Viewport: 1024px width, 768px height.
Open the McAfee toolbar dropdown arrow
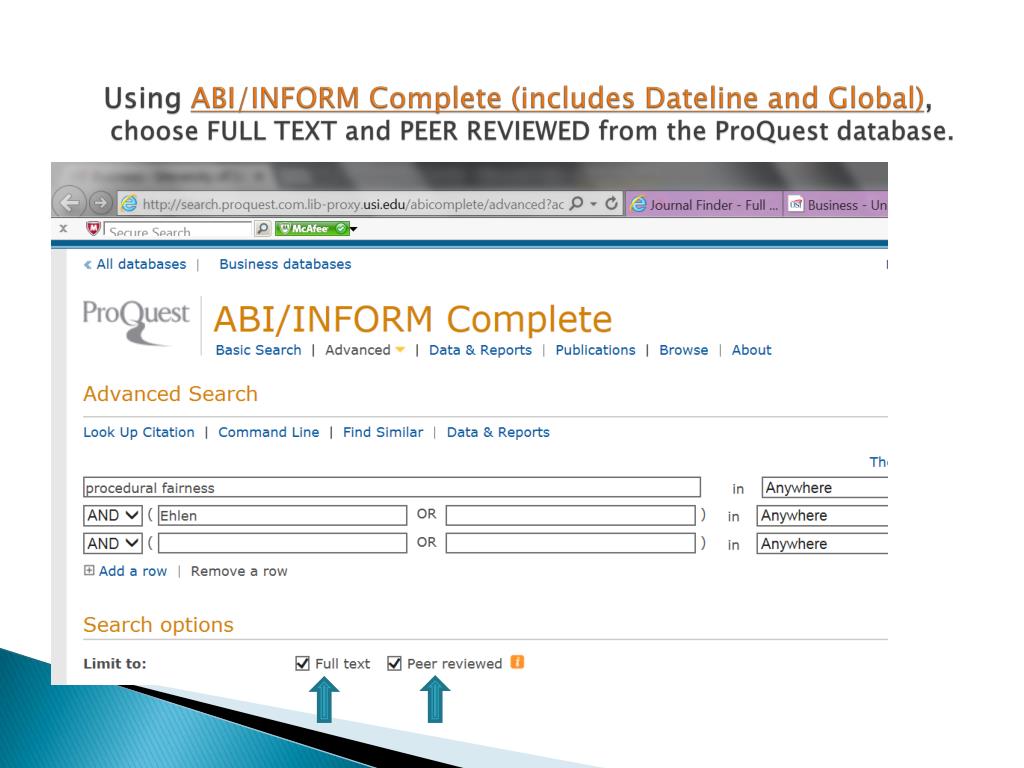(353, 229)
